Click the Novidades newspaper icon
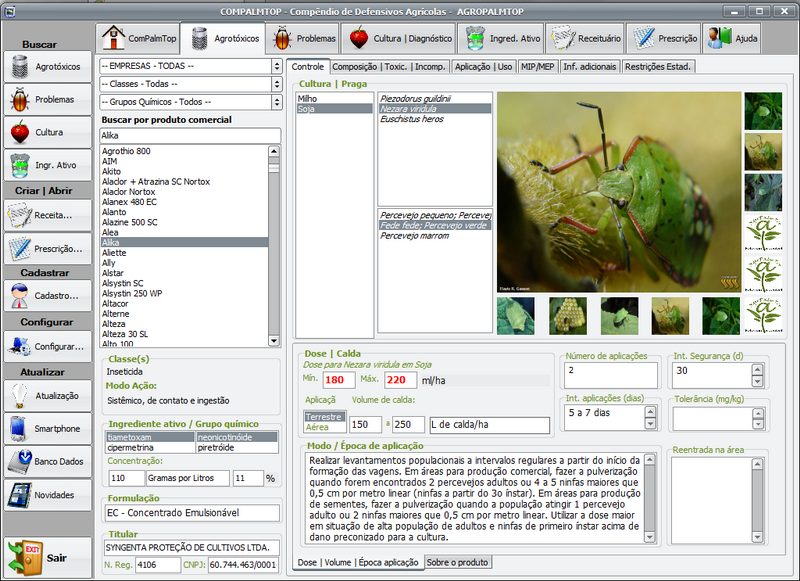This screenshot has width=800, height=581. coord(19,495)
